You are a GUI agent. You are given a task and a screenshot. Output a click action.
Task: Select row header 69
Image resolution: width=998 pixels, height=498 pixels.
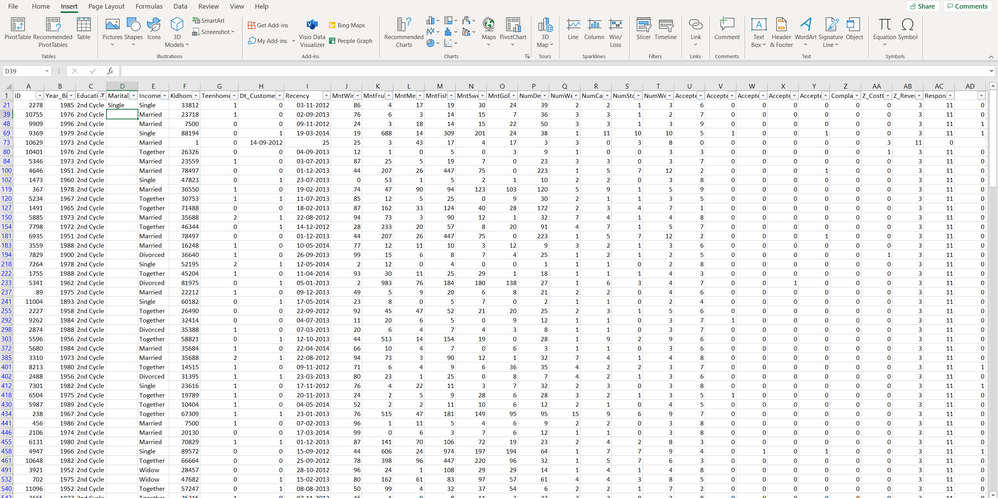point(7,133)
